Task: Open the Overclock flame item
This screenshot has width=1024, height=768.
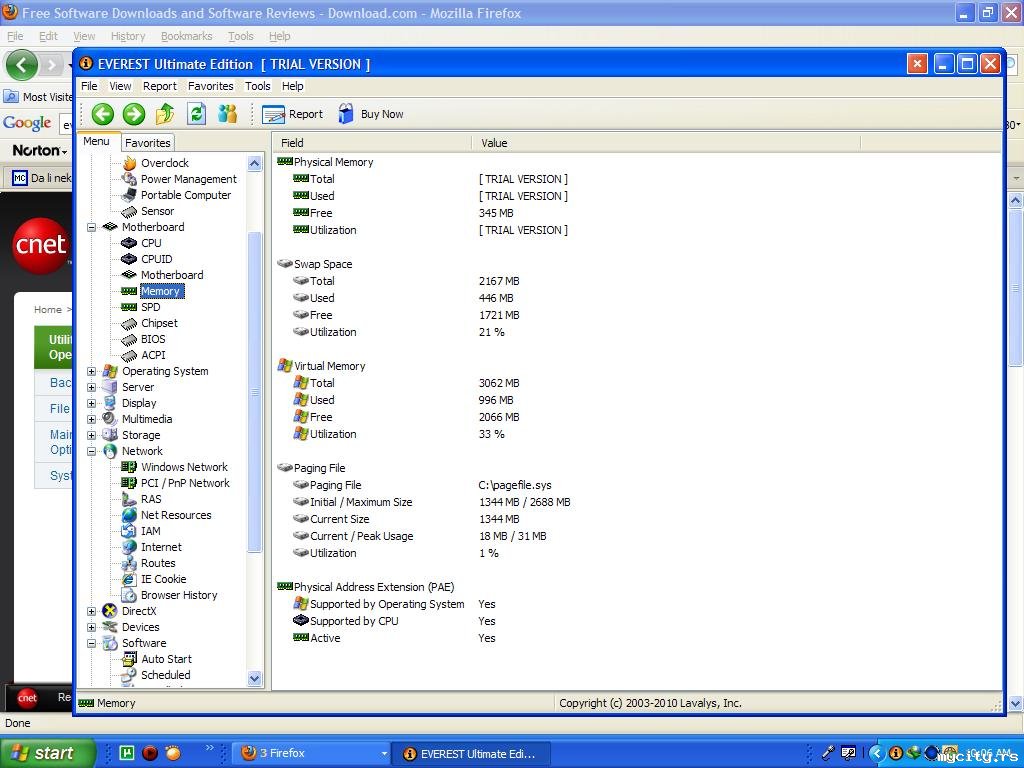Action: coord(129,163)
